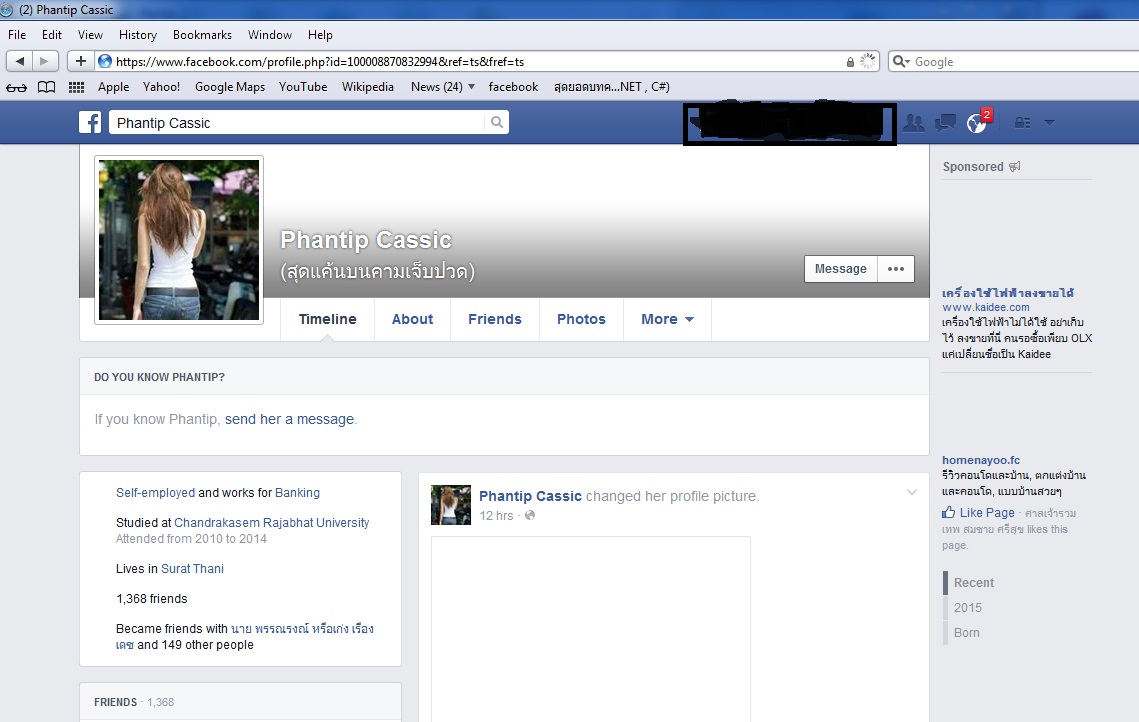Screen dimensions: 1139x722
Task: Switch to the Photos tab
Action: pyautogui.click(x=581, y=319)
